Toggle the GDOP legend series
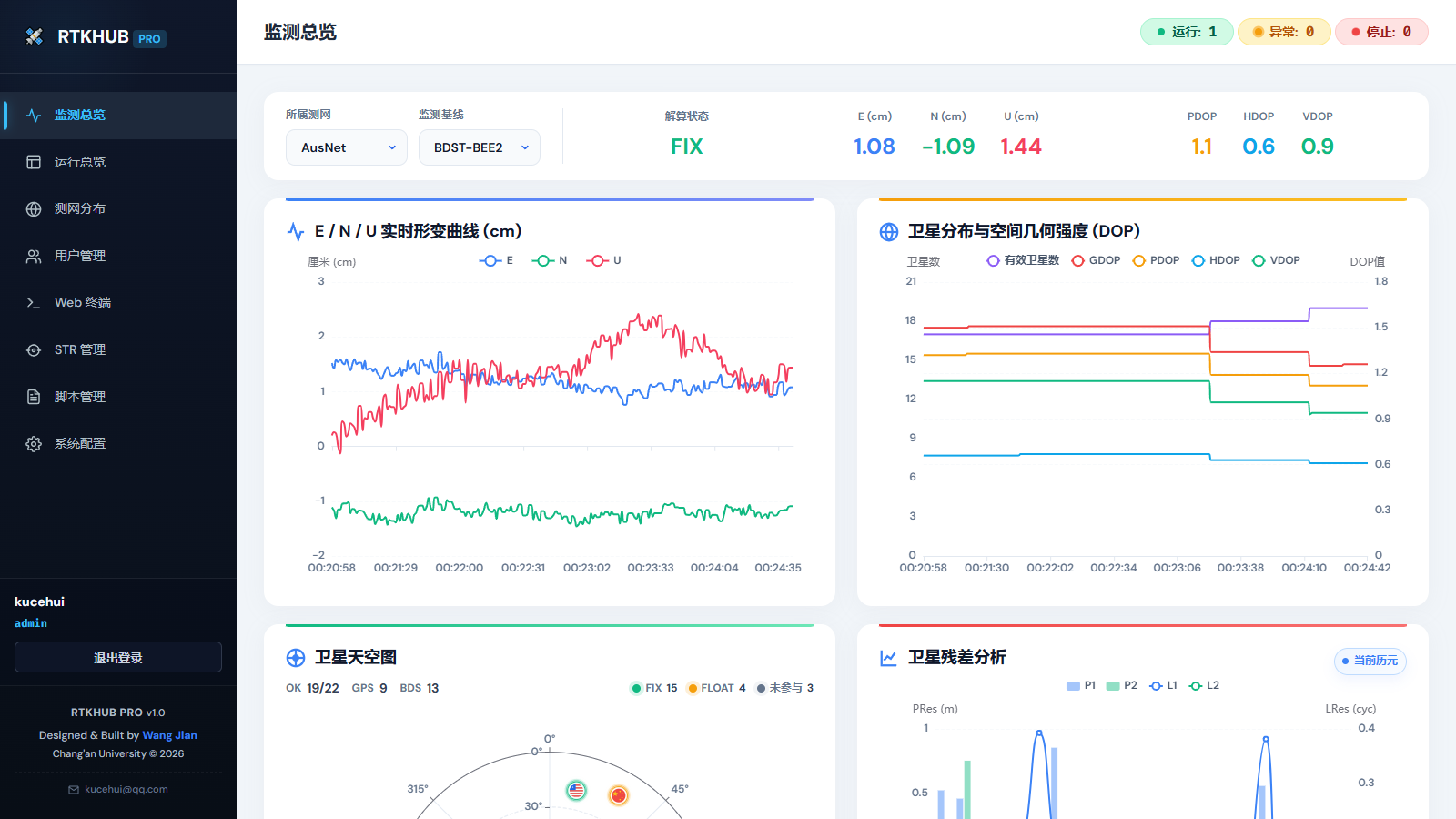Image resolution: width=1456 pixels, height=819 pixels. click(1096, 260)
